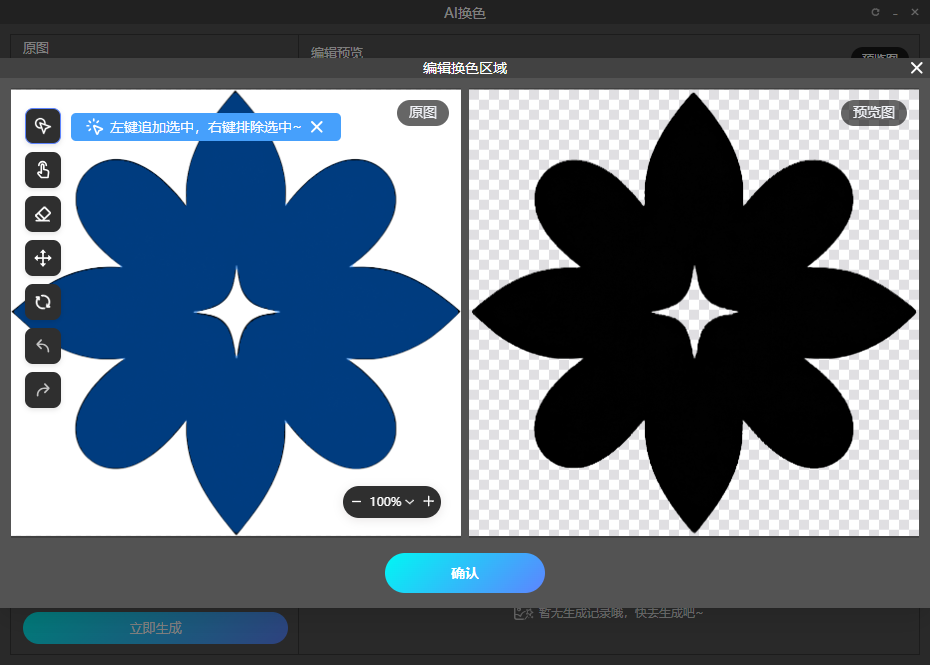This screenshot has height=665, width=930.
Task: Select the Move/pan tool
Action: coord(43,257)
